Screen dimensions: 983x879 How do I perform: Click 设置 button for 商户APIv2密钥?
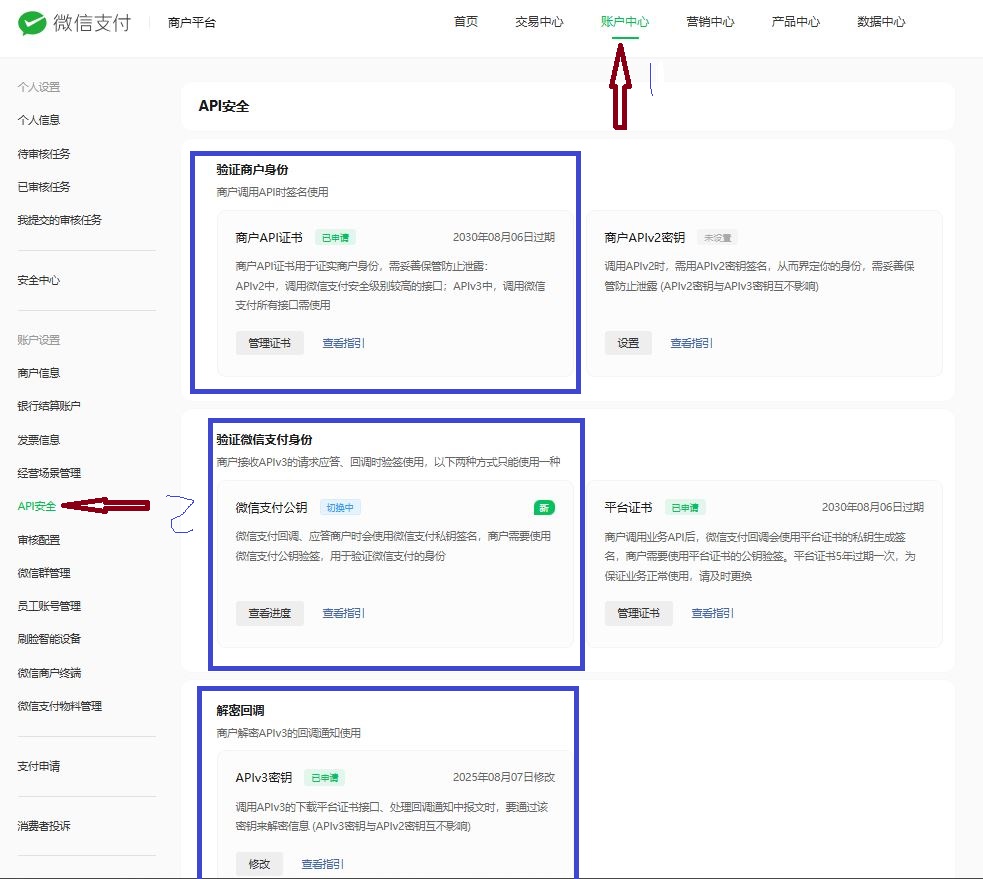tap(628, 343)
